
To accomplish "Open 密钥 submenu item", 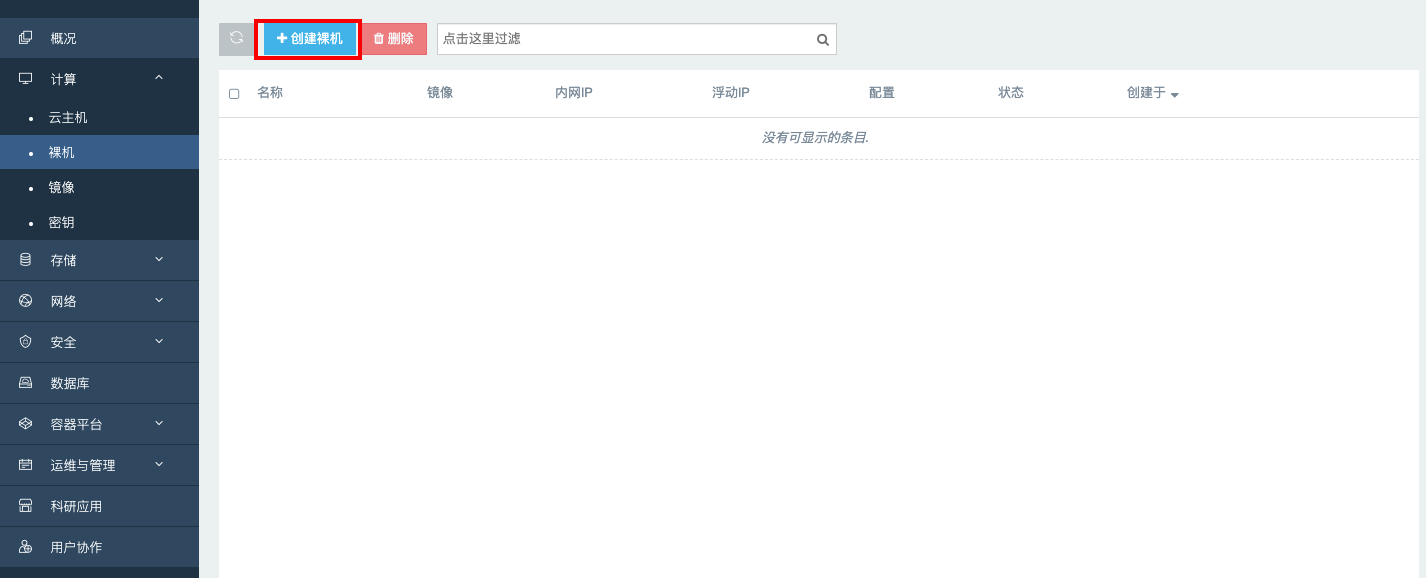I will coord(99,222).
